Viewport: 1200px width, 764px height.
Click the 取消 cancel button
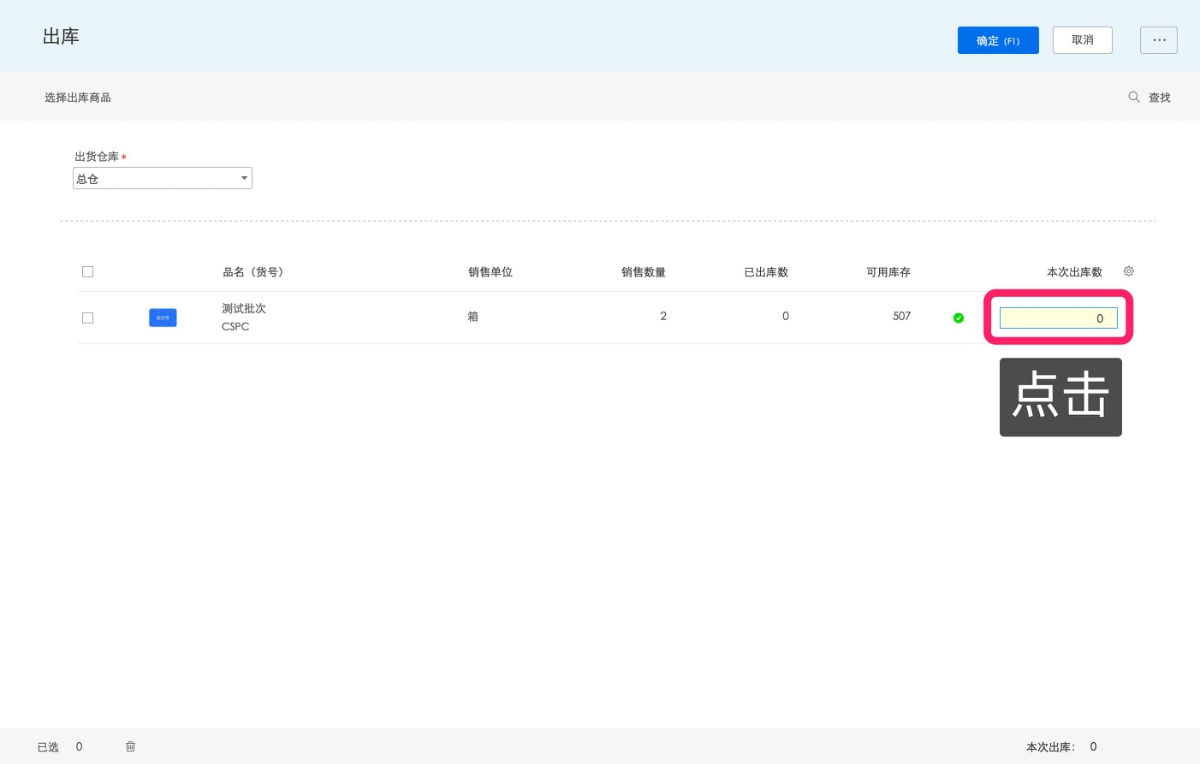pyautogui.click(x=1082, y=40)
